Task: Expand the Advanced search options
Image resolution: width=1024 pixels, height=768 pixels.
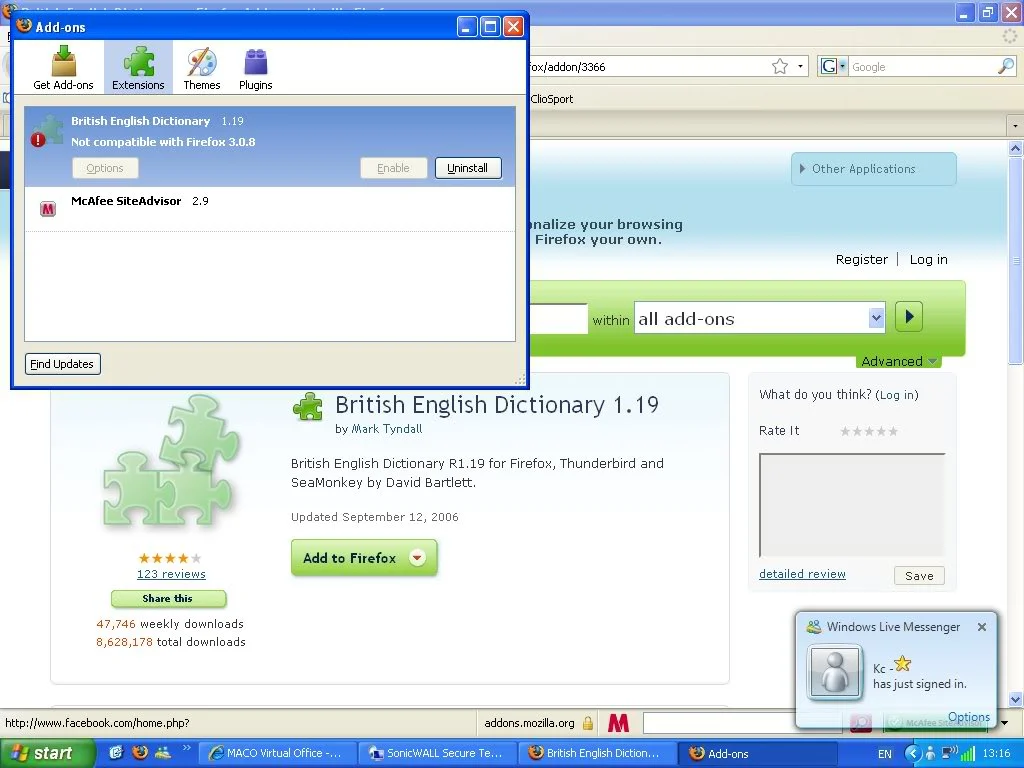Action: pos(899,361)
